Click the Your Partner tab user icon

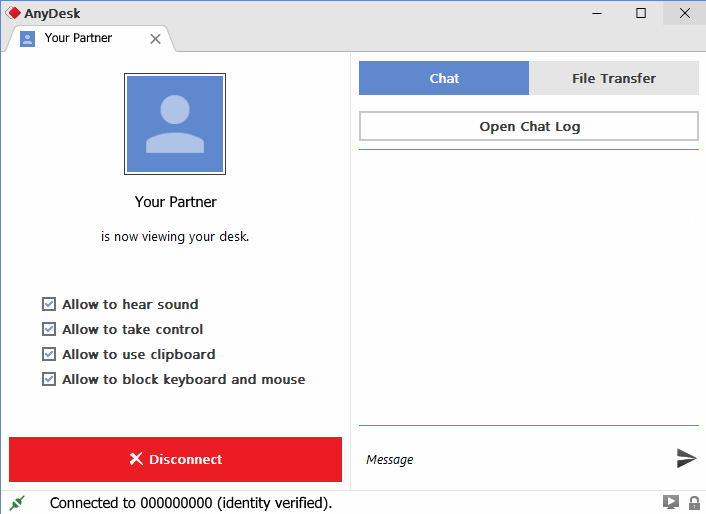point(27,39)
